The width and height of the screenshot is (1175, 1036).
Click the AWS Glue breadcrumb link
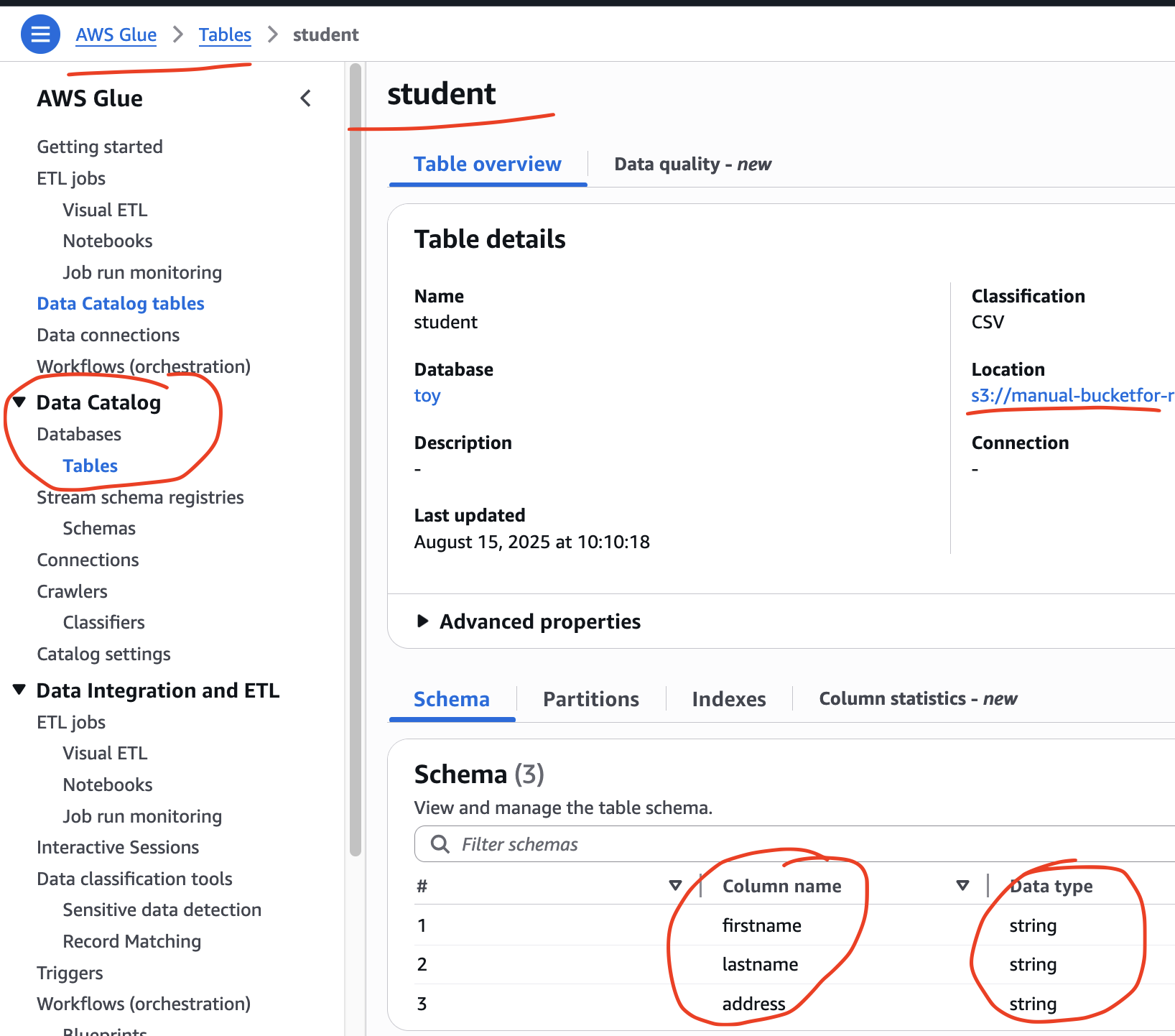[x=116, y=34]
